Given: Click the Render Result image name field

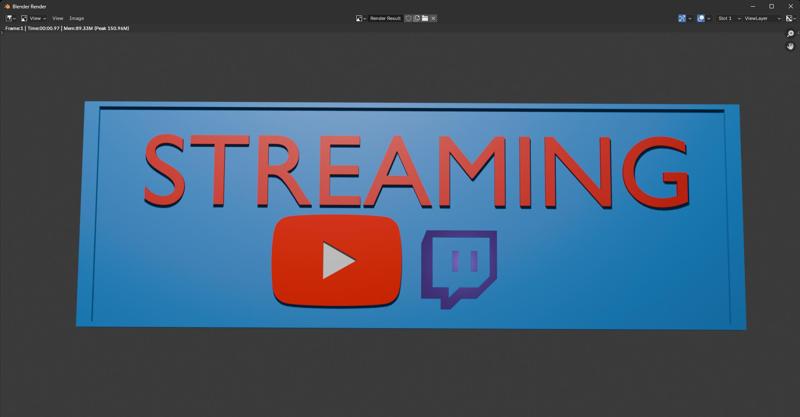Looking at the screenshot, I should click(386, 18).
